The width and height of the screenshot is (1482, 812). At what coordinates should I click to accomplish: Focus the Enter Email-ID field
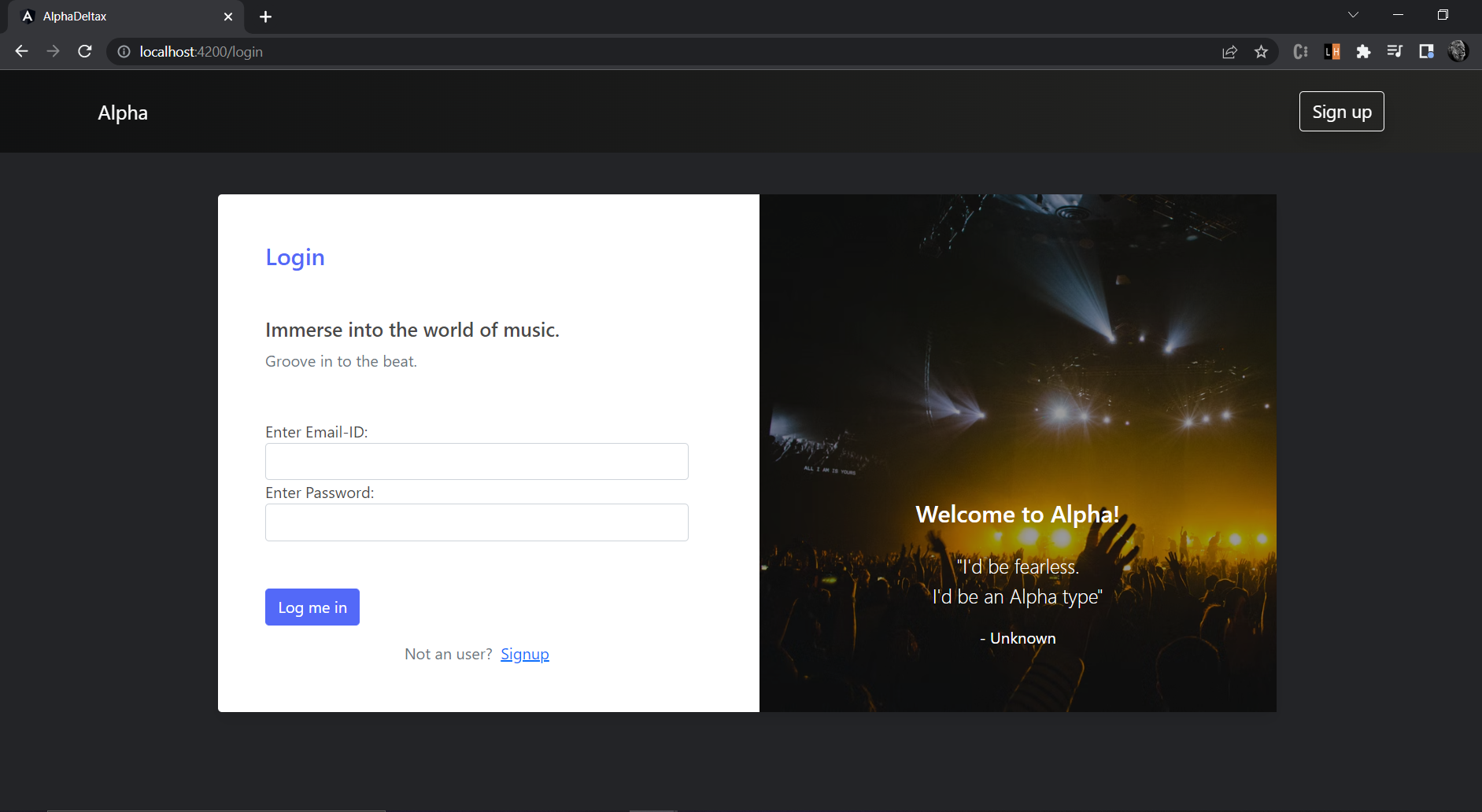coord(477,461)
